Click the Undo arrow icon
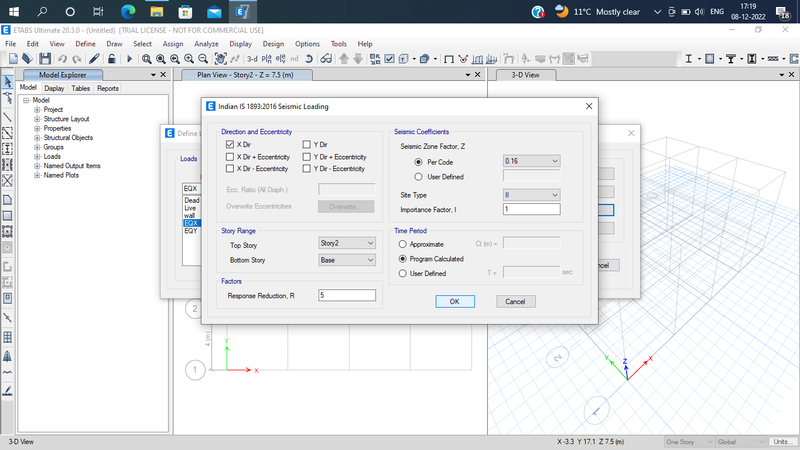 (62, 59)
